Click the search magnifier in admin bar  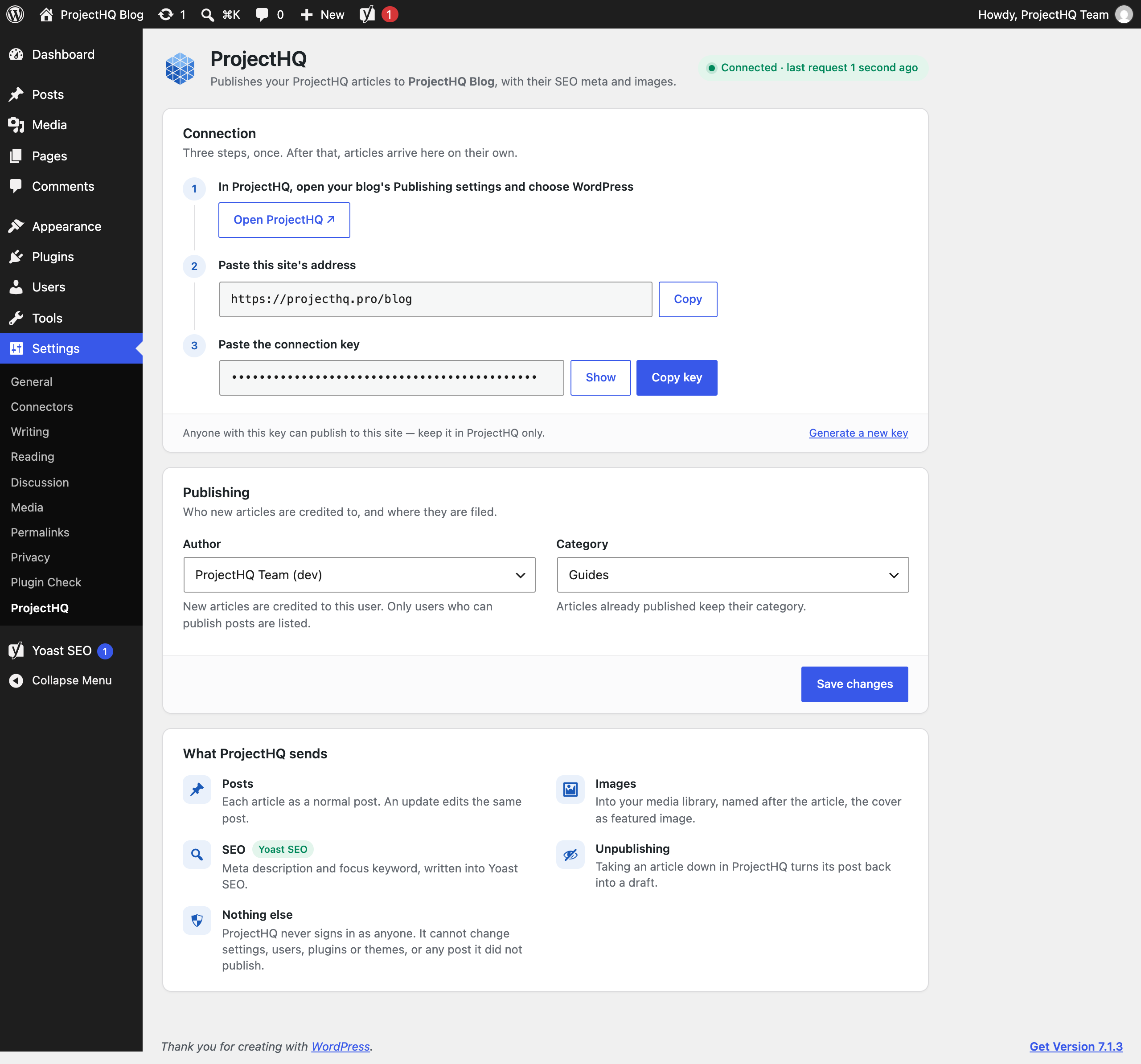coord(207,14)
